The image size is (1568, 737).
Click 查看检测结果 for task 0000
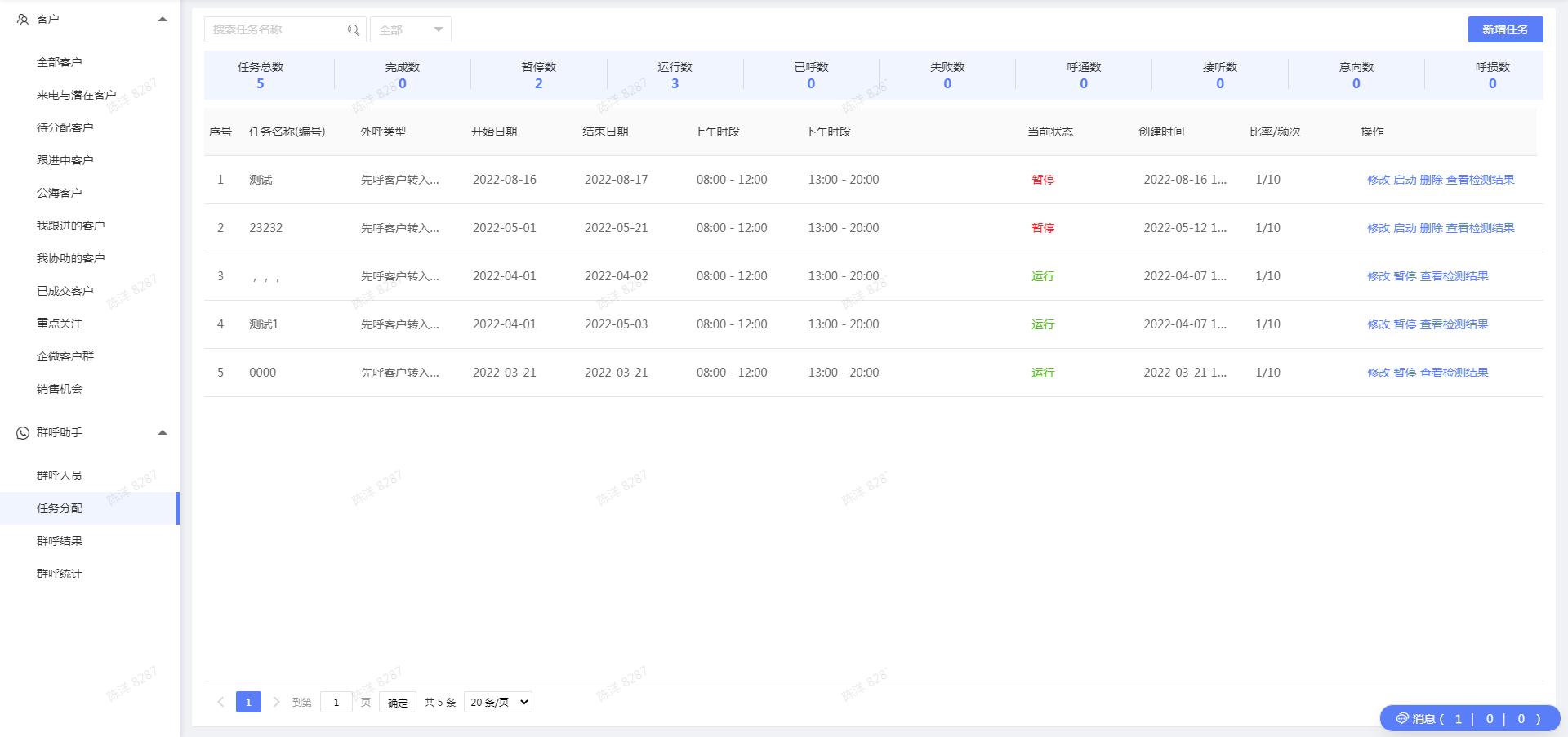click(x=1454, y=373)
